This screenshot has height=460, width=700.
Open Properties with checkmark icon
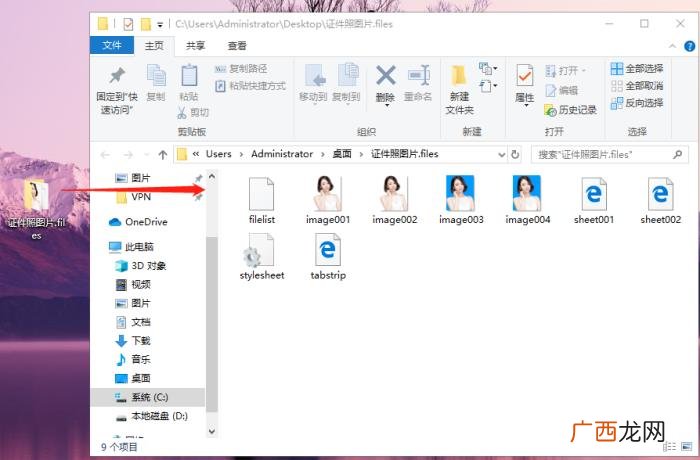[525, 83]
